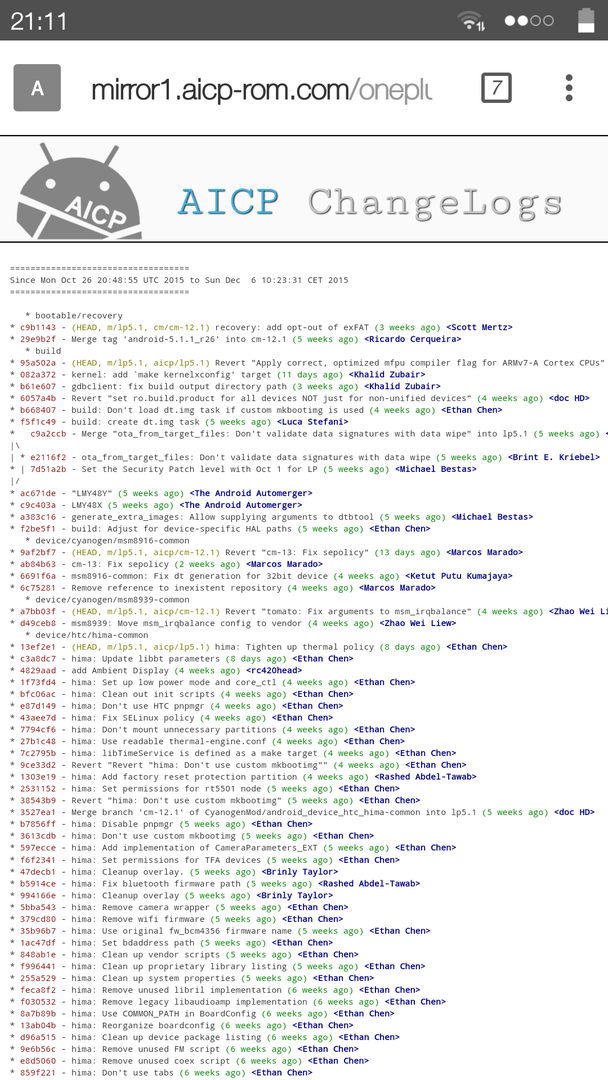The width and height of the screenshot is (608, 1080).
Task: Select author name Luca Stefani
Action: coord(313,422)
